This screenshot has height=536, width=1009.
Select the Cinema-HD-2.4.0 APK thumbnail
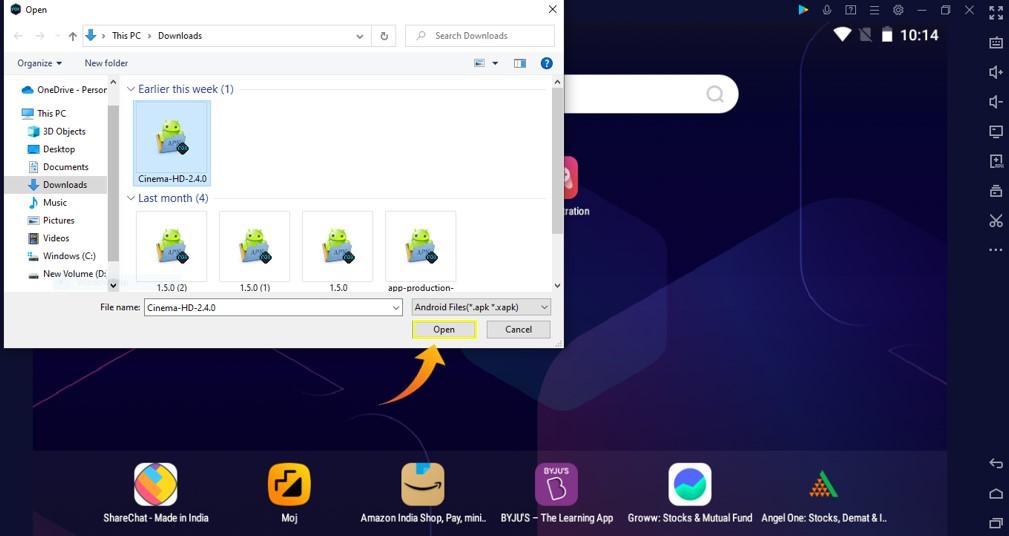click(x=172, y=143)
